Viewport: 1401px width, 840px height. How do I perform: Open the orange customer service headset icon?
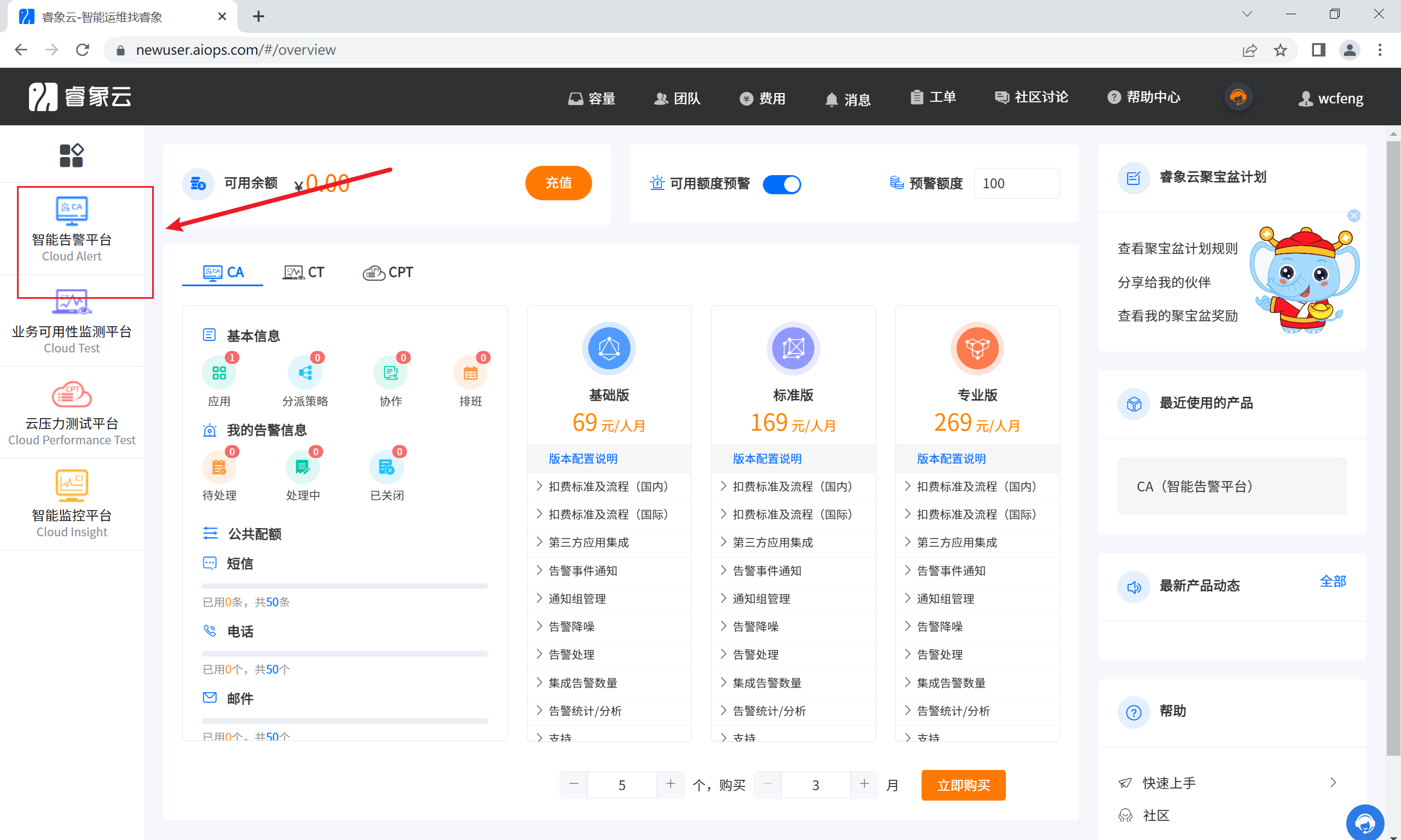click(1238, 97)
